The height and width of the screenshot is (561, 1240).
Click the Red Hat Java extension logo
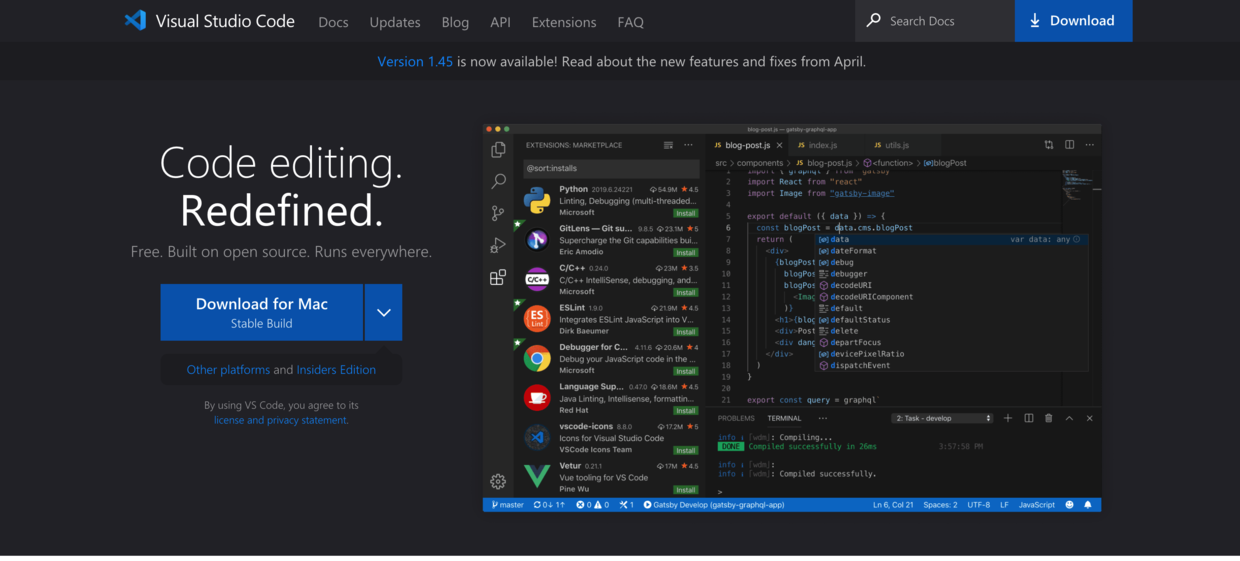(x=537, y=398)
